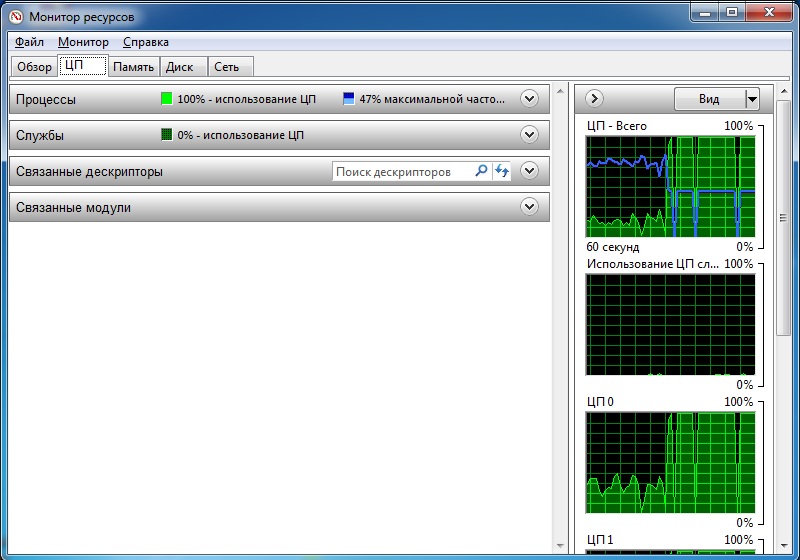The image size is (800, 560).
Task: Click the ЦП 1 graph title
Action: (600, 540)
